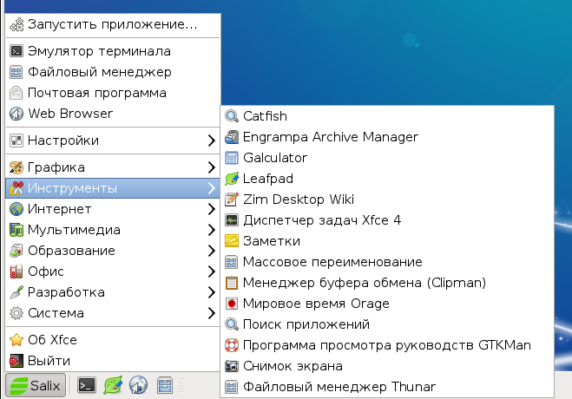Open the Офис menu category
The width and height of the screenshot is (572, 399).
point(112,272)
